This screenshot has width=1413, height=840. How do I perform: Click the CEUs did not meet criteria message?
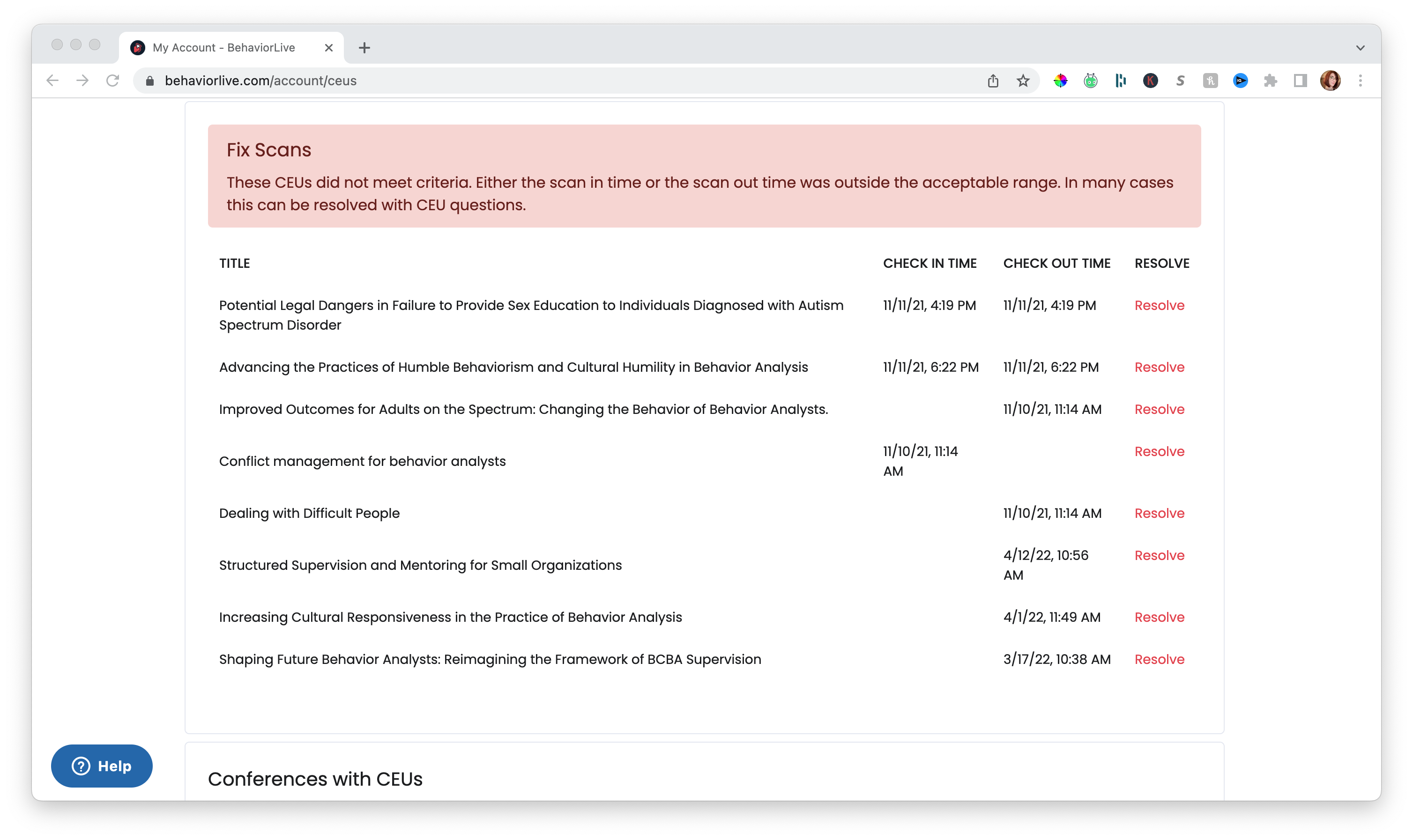tap(699, 193)
